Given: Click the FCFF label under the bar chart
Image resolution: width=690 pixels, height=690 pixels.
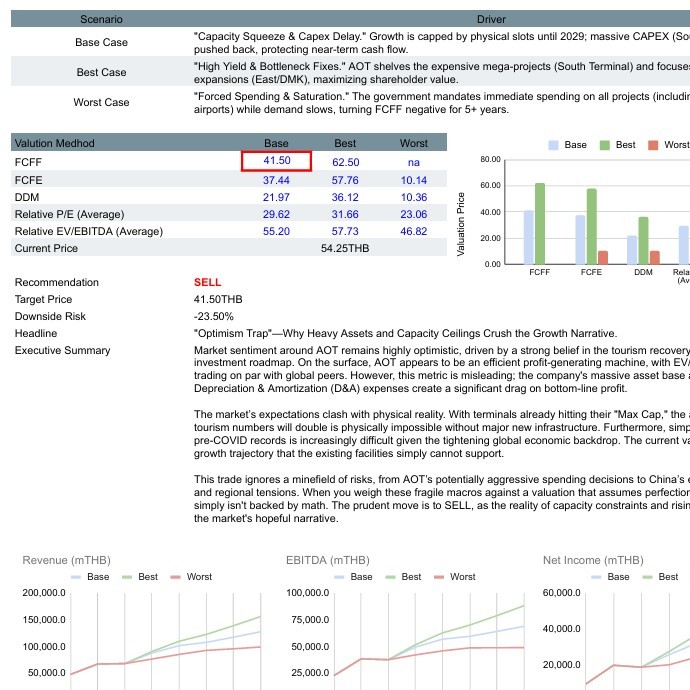Looking at the screenshot, I should click(540, 272).
